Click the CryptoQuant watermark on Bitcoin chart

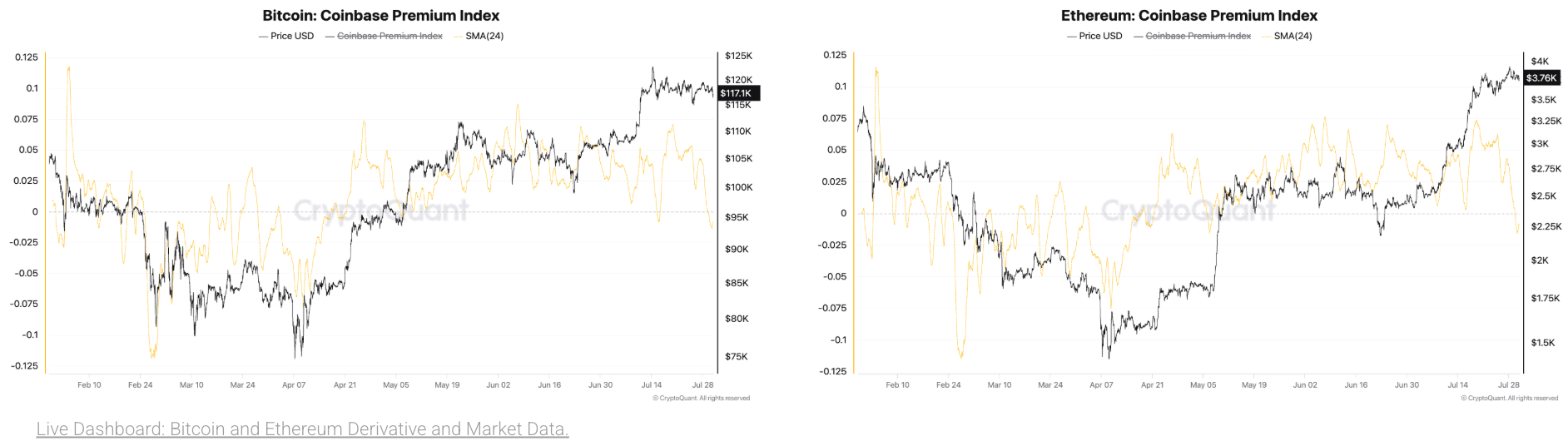pyautogui.click(x=381, y=210)
